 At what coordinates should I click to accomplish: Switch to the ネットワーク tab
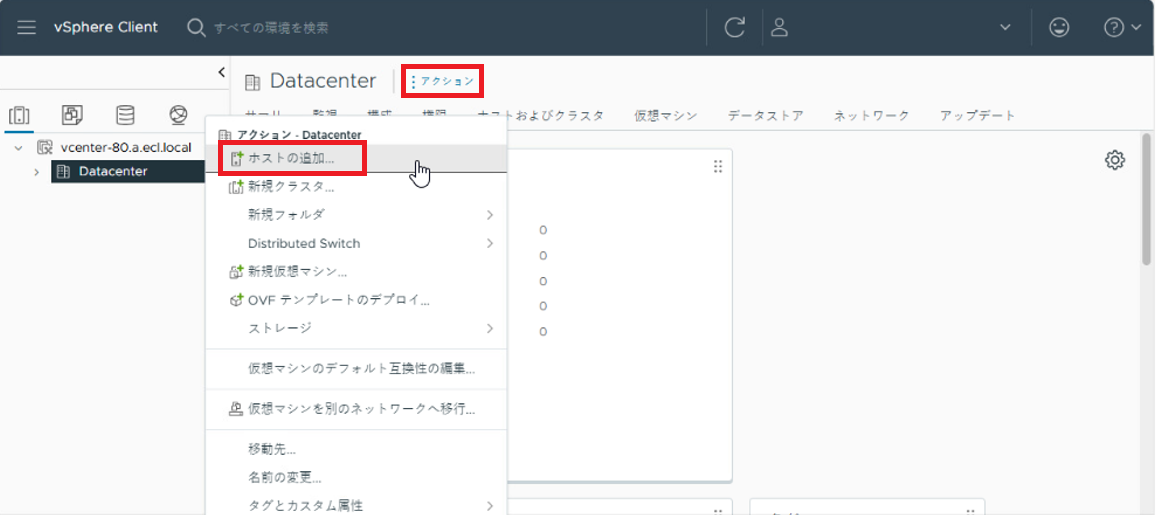[871, 116]
